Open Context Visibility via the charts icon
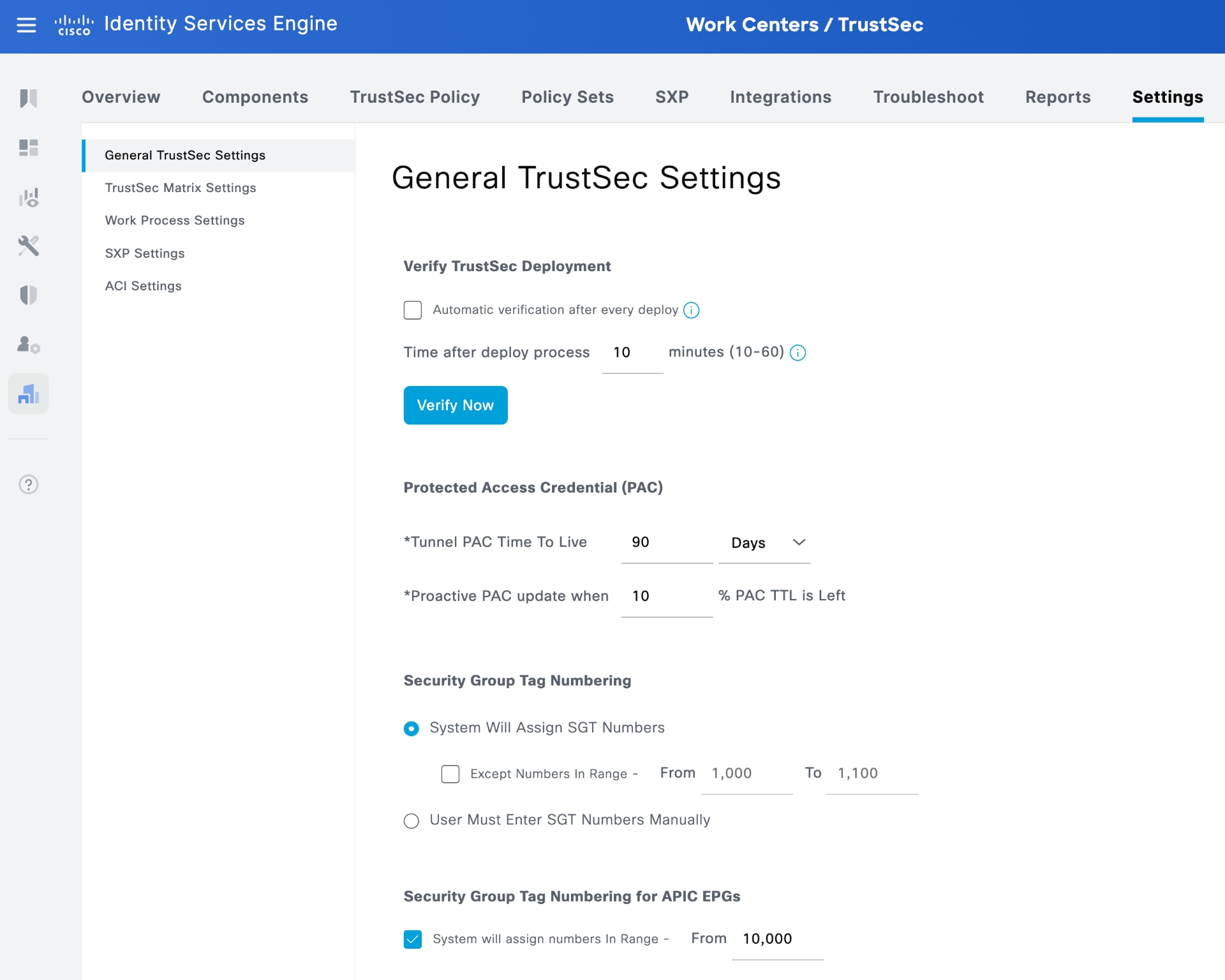Viewport: 1225px width, 980px height. tap(28, 198)
